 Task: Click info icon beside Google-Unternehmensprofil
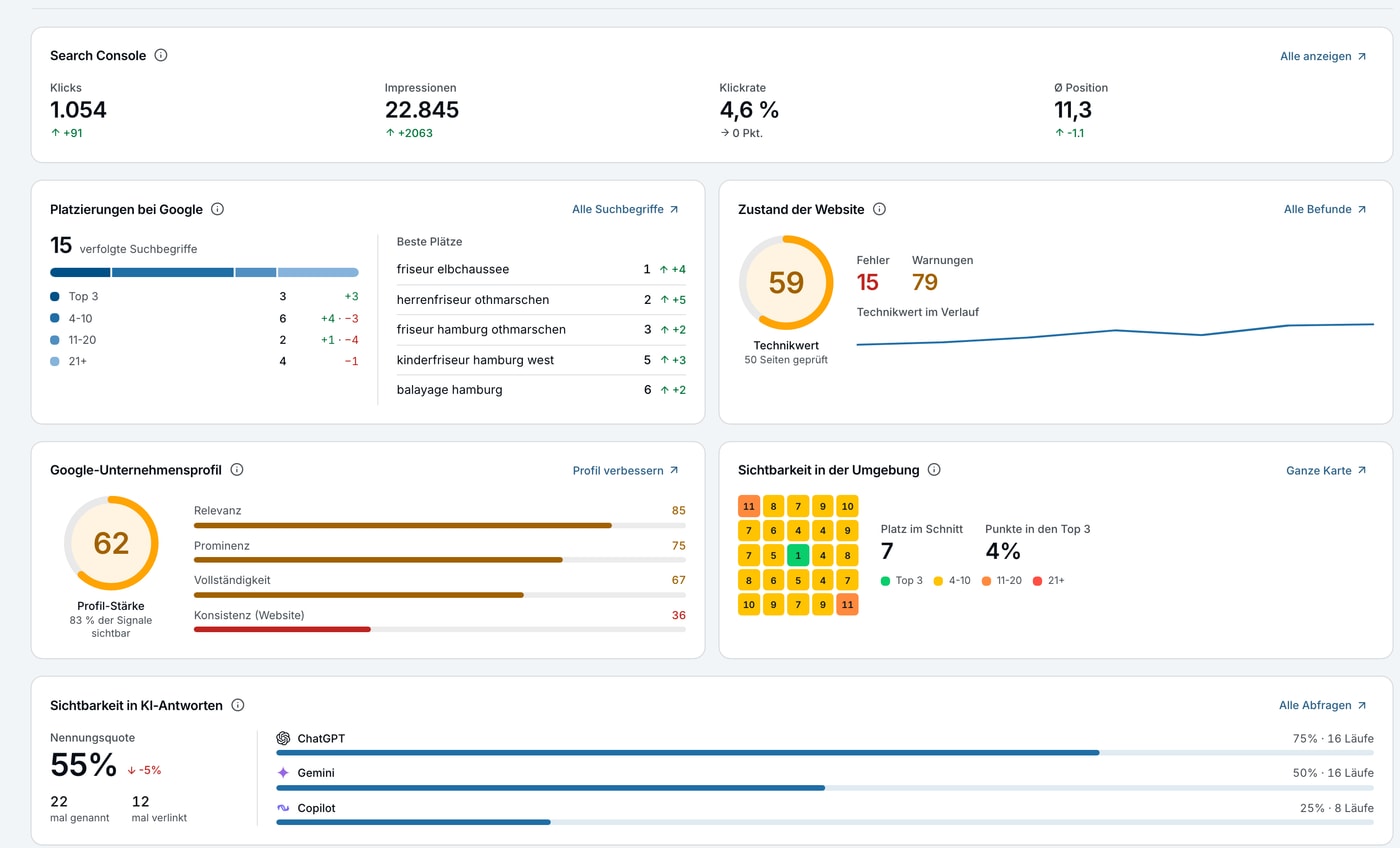237,469
